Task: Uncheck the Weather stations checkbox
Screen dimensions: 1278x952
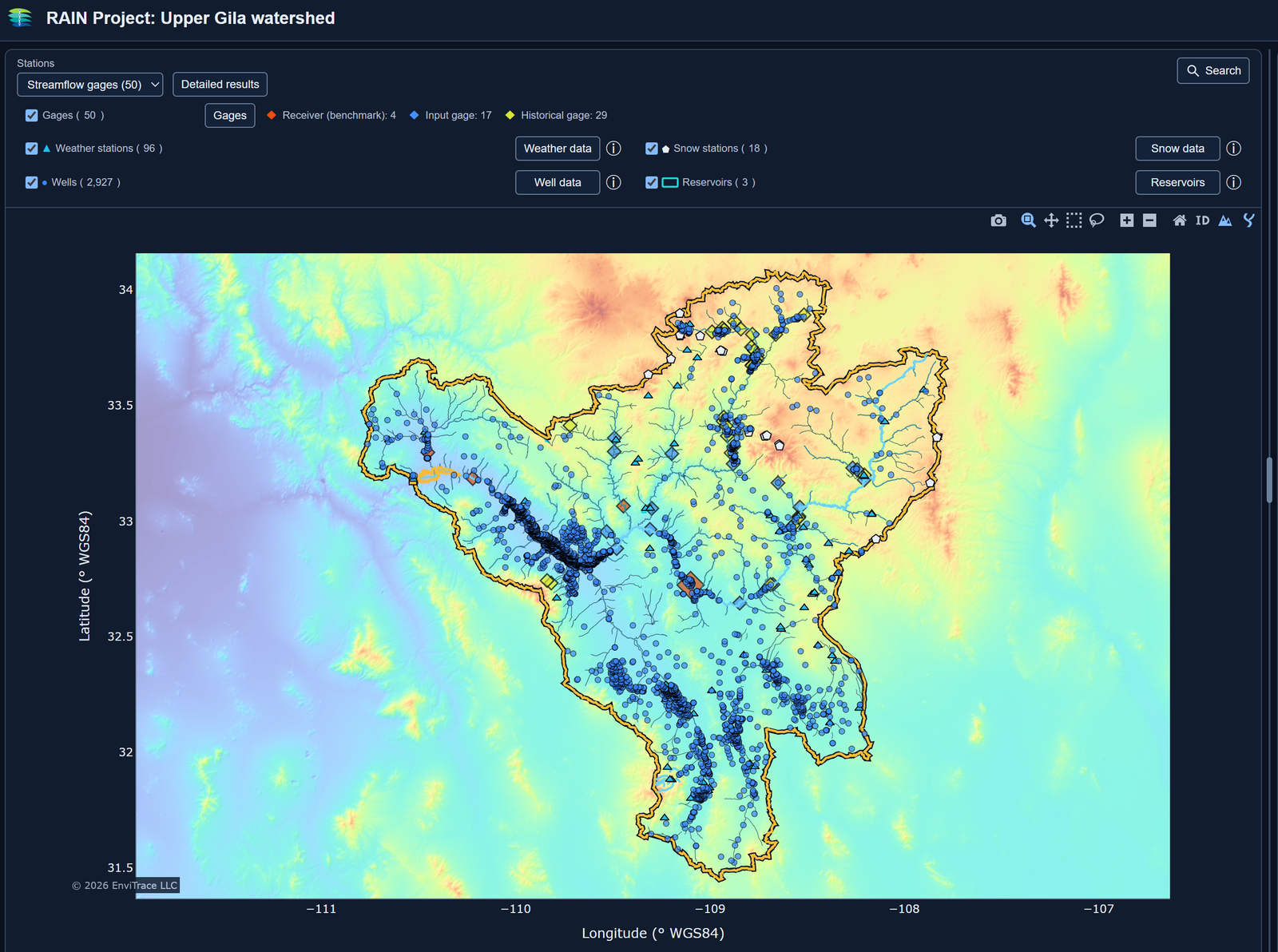Action: click(x=32, y=149)
